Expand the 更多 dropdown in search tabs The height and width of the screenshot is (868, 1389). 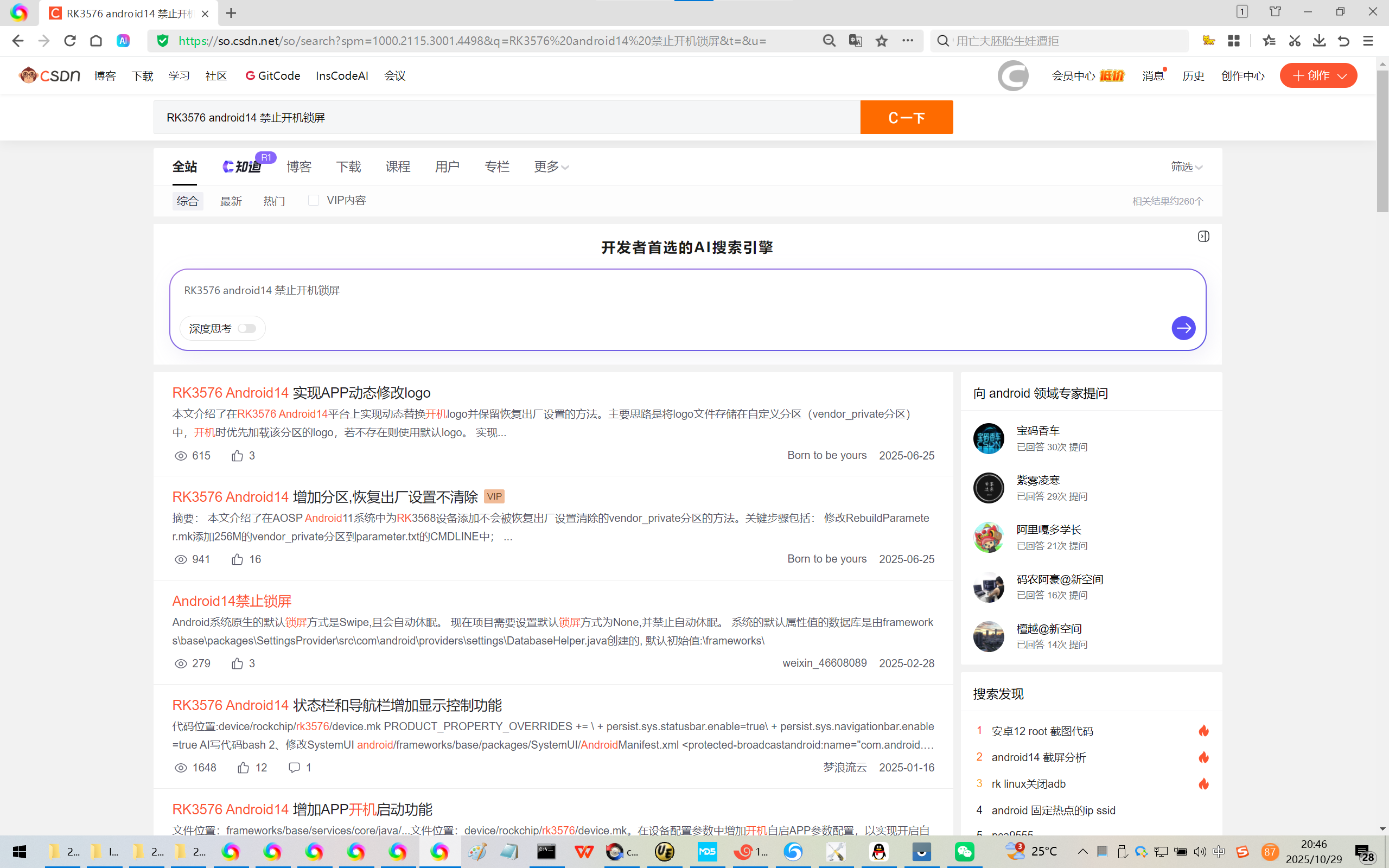[x=551, y=167]
